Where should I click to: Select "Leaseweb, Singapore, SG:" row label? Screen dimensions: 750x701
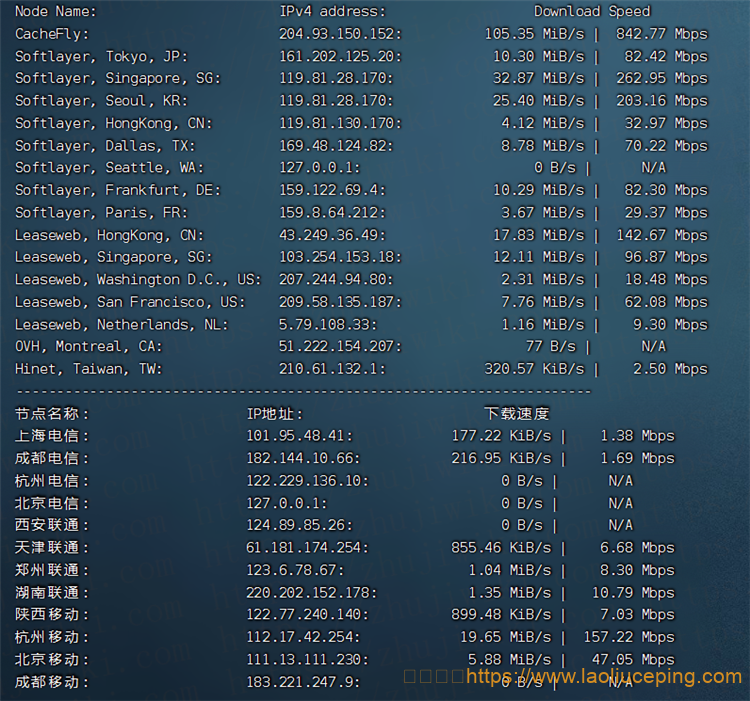point(113,257)
